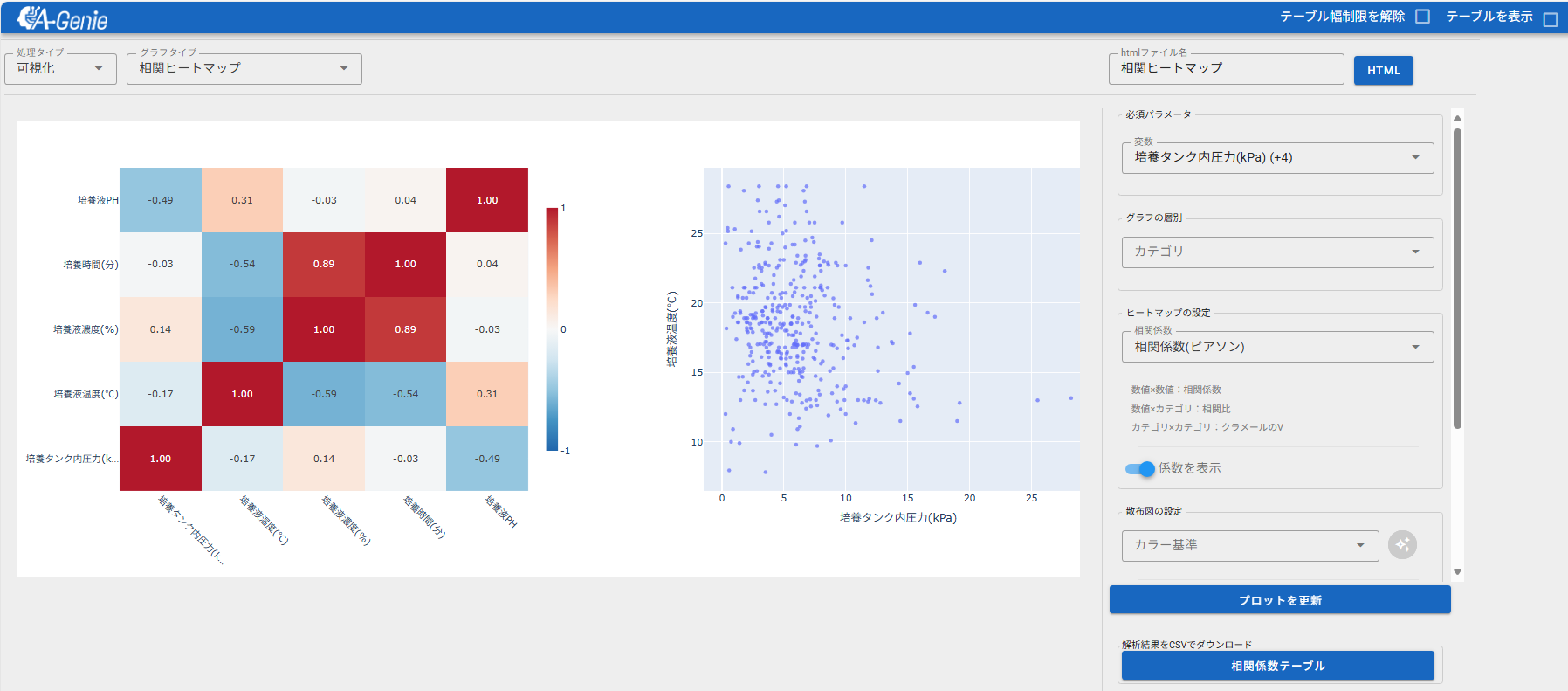Click the sparkle AI icon beside カラー基準
The image size is (1568, 691).
click(1402, 545)
